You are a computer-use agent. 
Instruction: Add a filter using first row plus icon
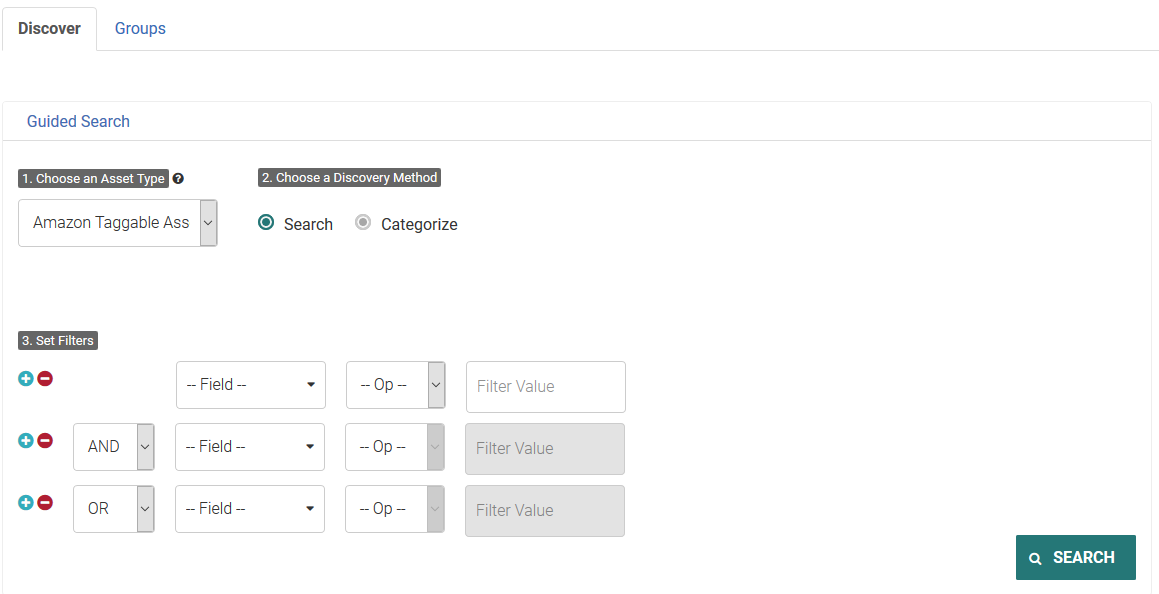tap(26, 379)
